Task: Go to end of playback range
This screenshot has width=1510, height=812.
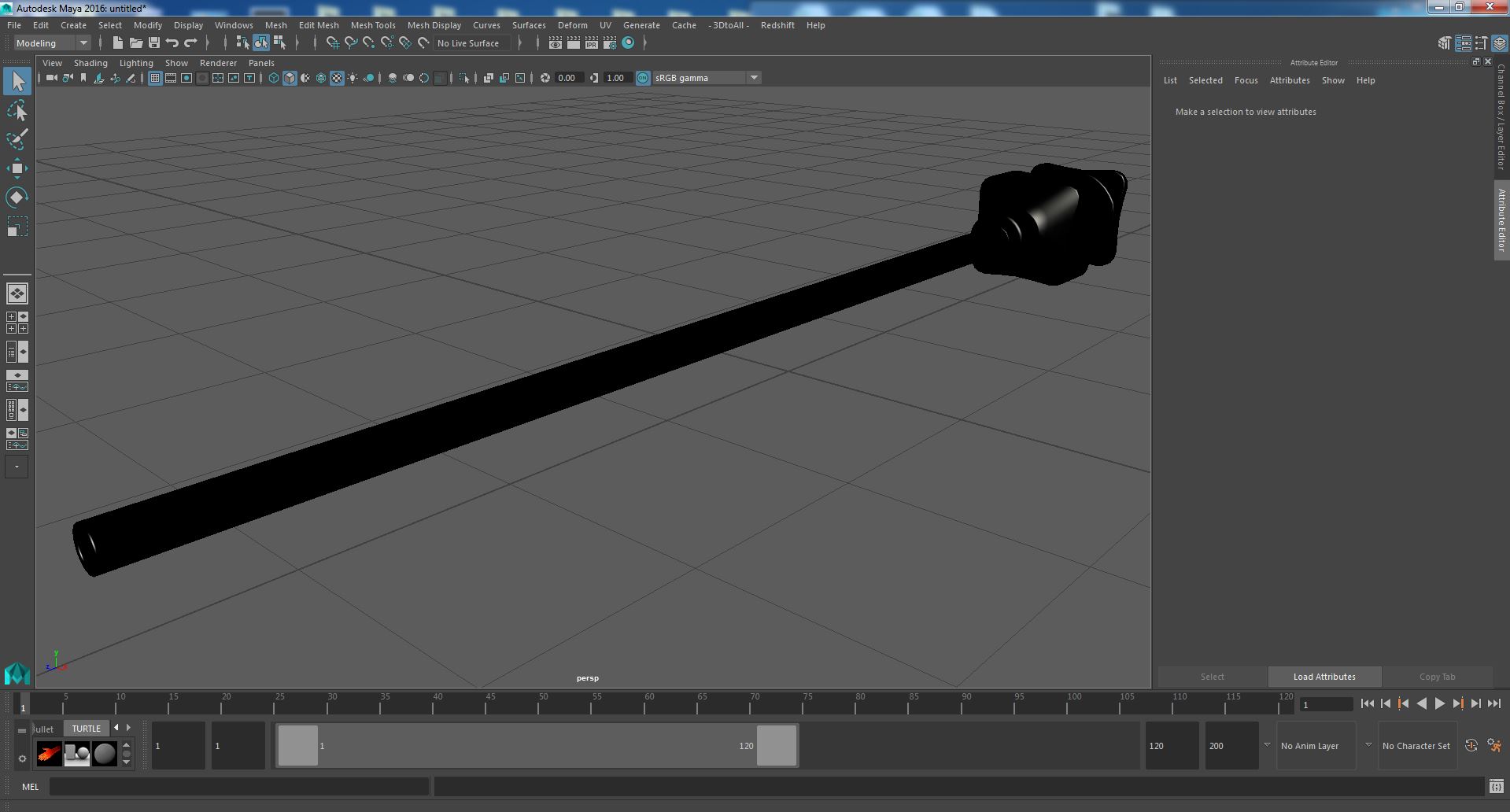Action: coord(1493,704)
